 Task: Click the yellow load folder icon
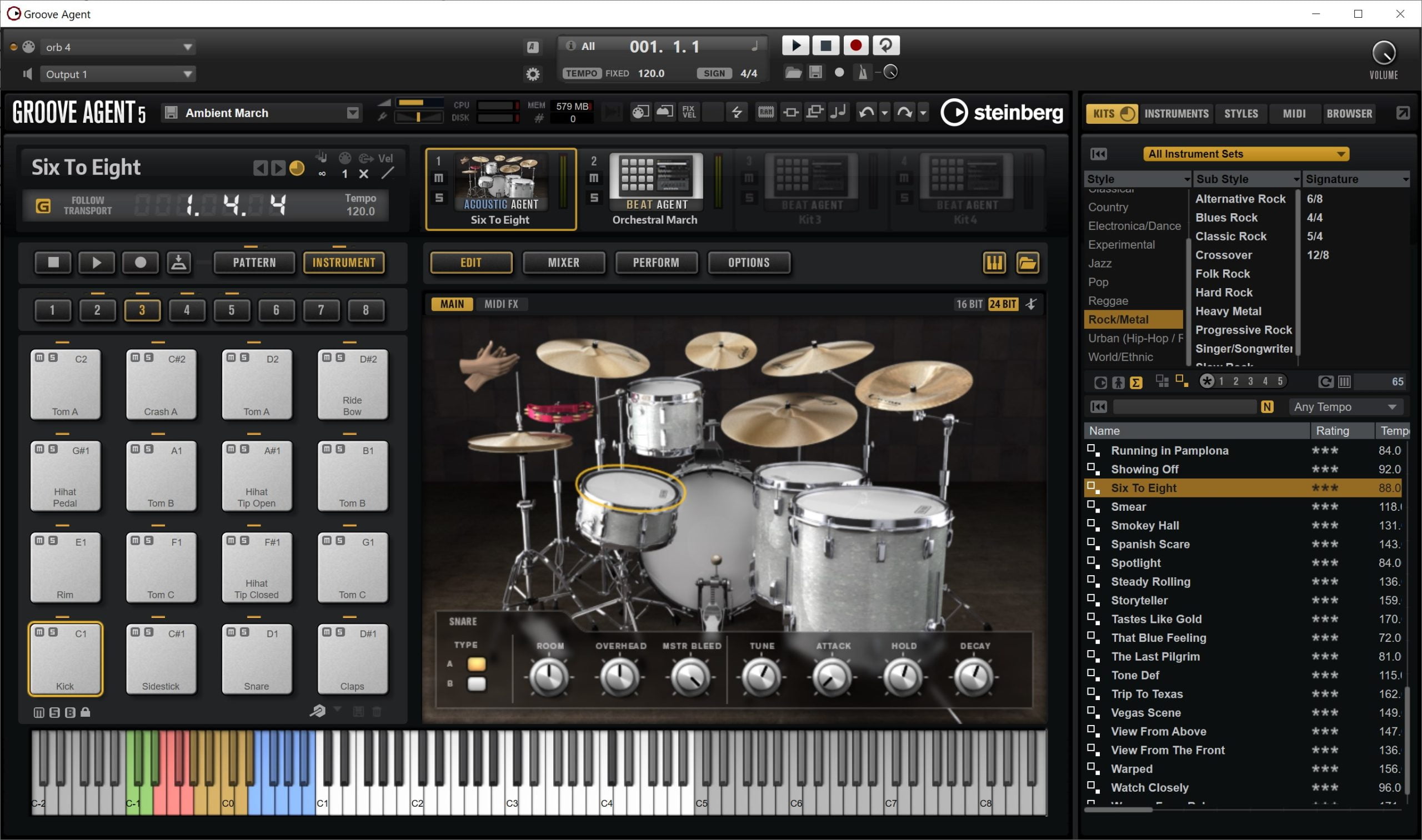(x=1027, y=263)
